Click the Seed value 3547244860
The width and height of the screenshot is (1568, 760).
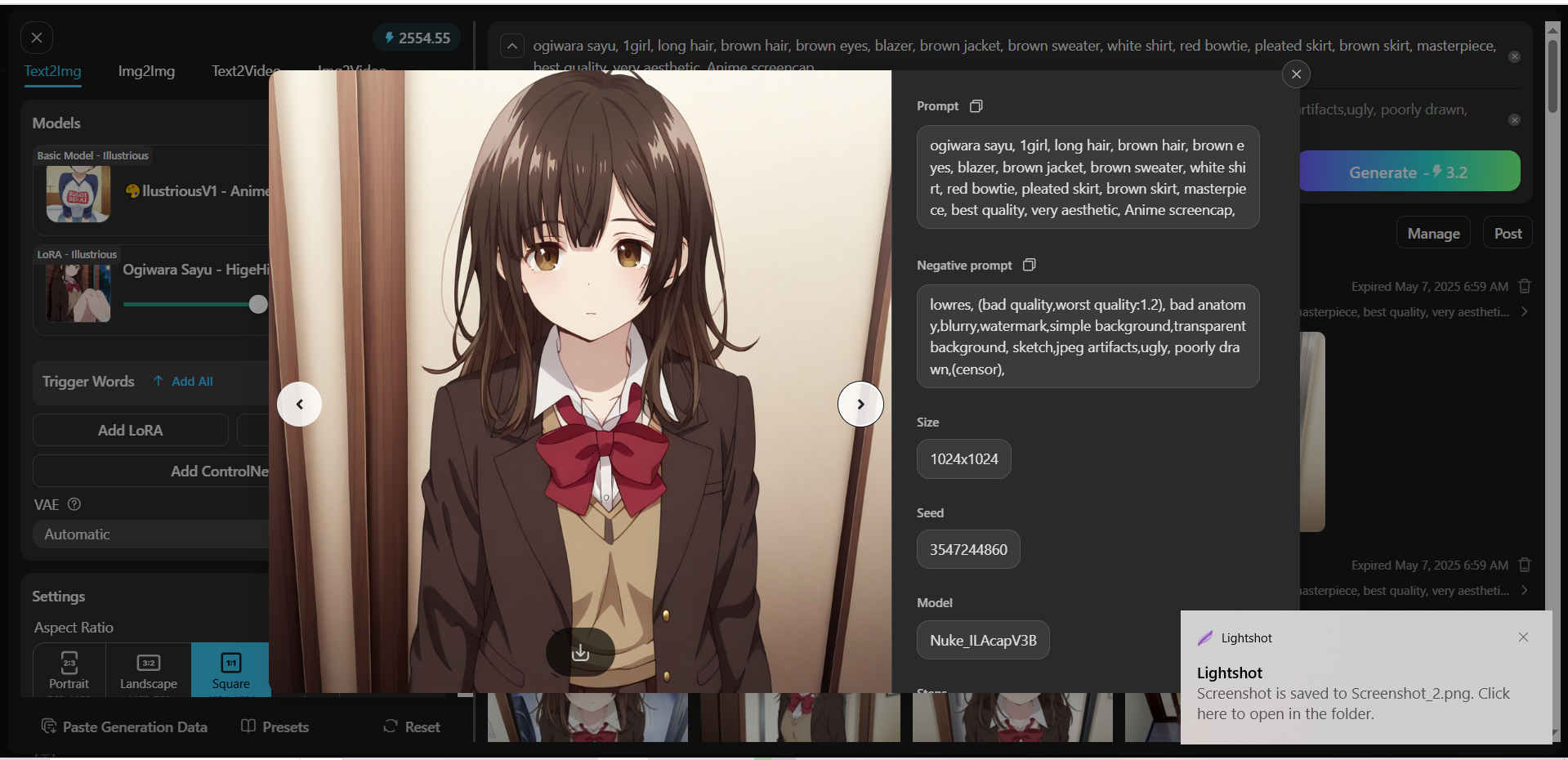[x=968, y=549]
